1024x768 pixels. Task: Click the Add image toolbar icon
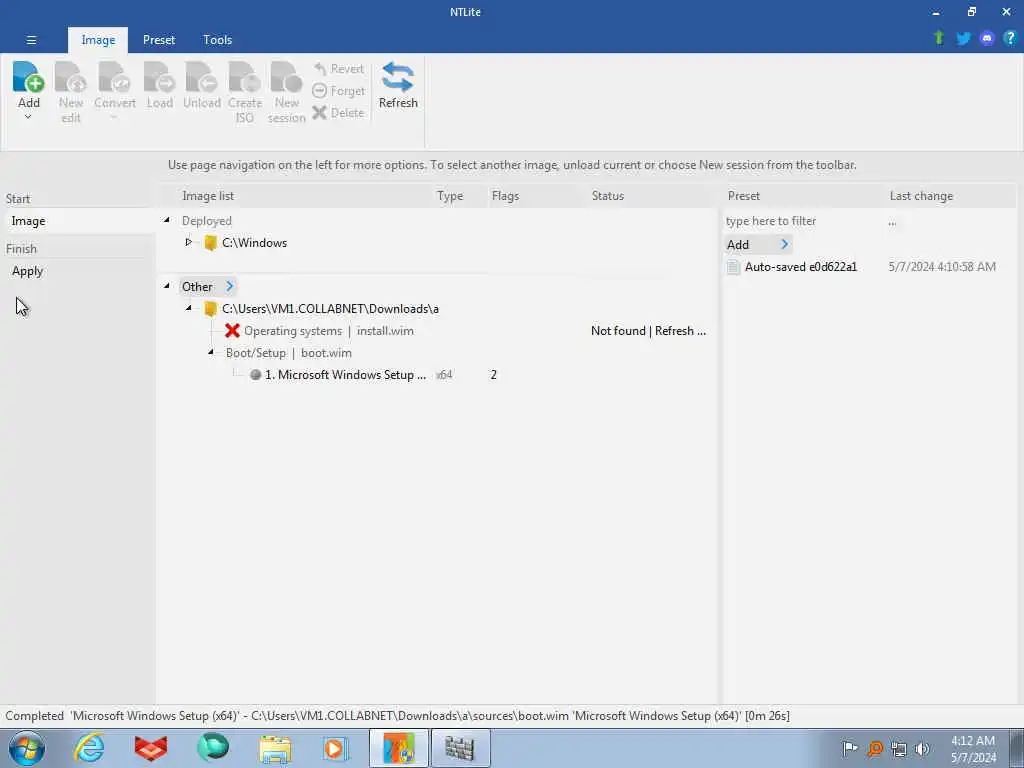click(28, 77)
